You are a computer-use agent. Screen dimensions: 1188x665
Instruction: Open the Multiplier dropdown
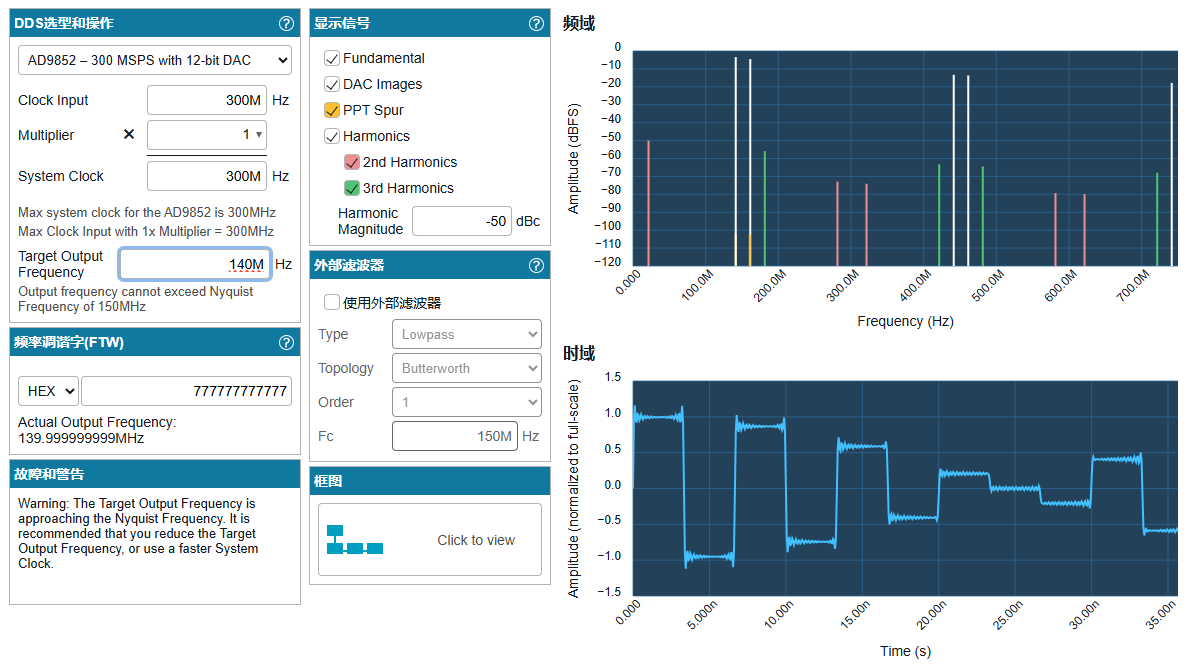click(207, 134)
